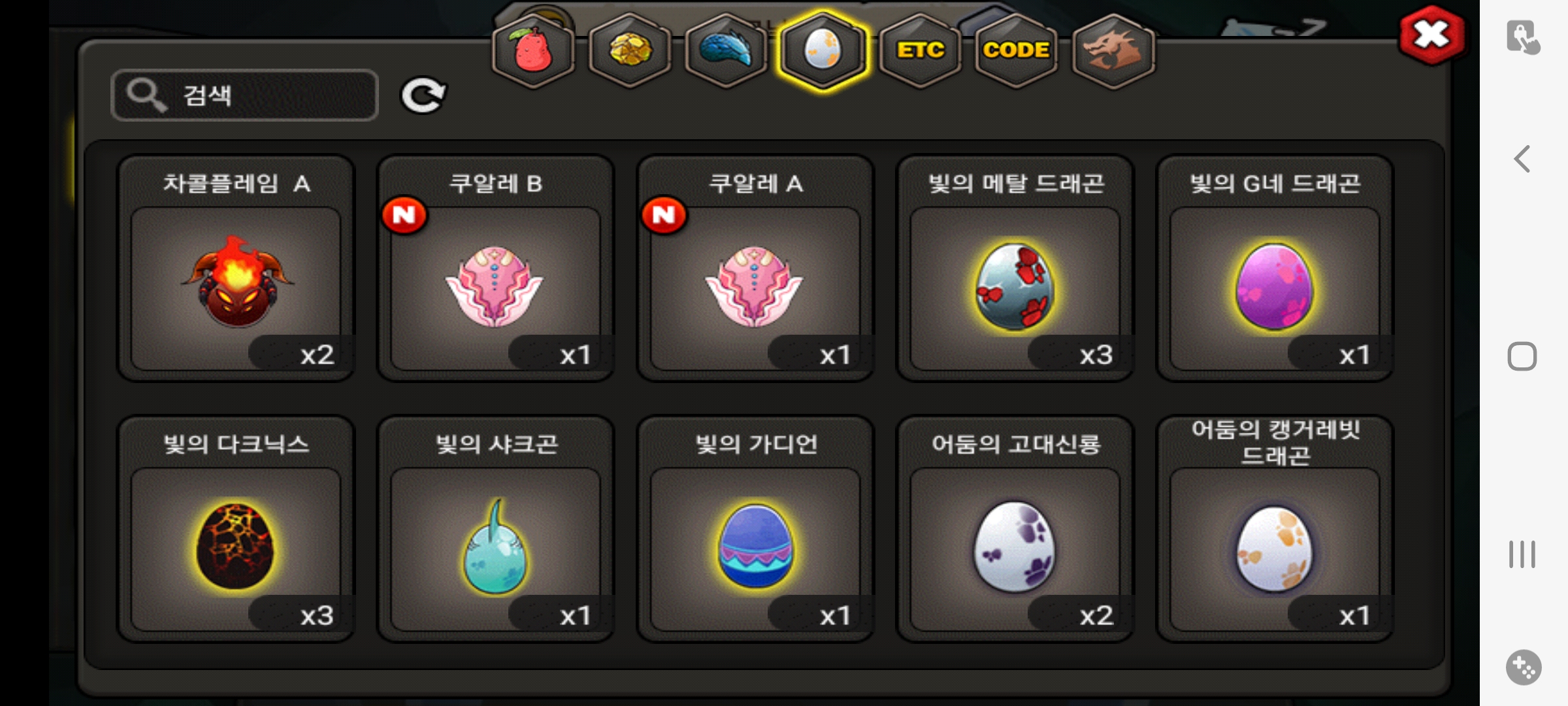Tap the Android back arrow
Image resolution: width=1568 pixels, height=706 pixels.
pyautogui.click(x=1522, y=159)
